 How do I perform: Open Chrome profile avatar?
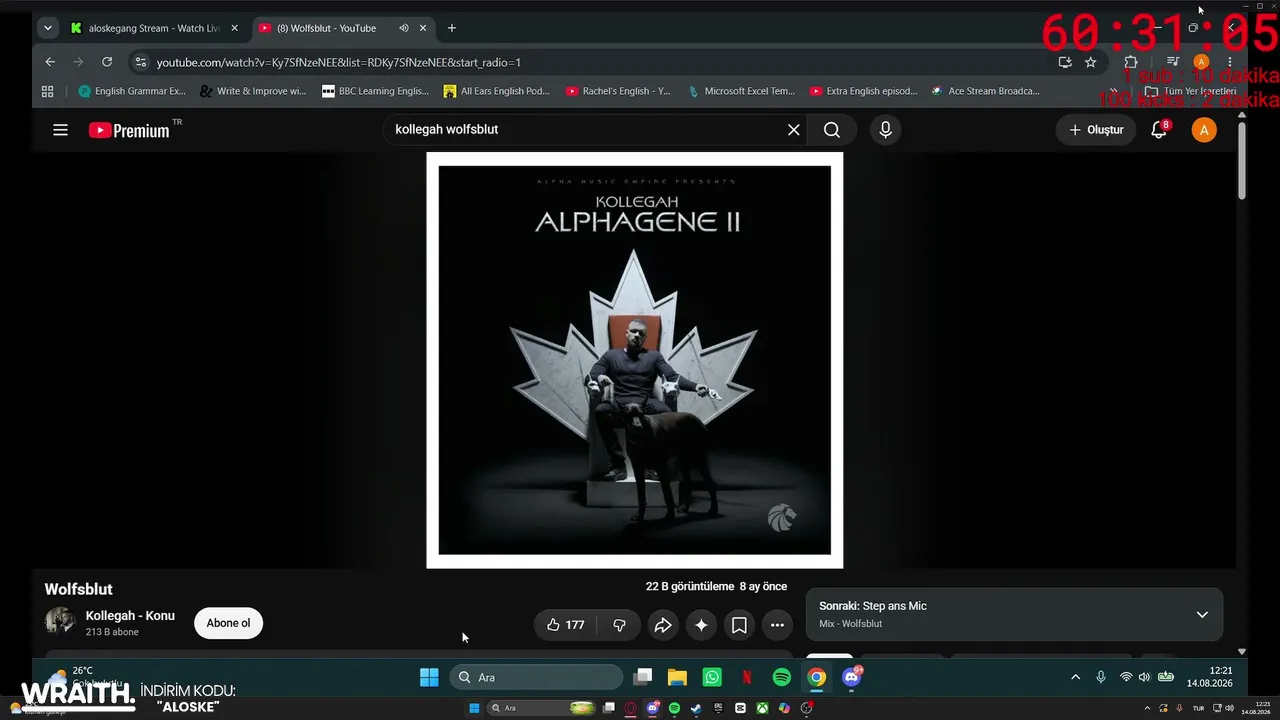(1201, 62)
